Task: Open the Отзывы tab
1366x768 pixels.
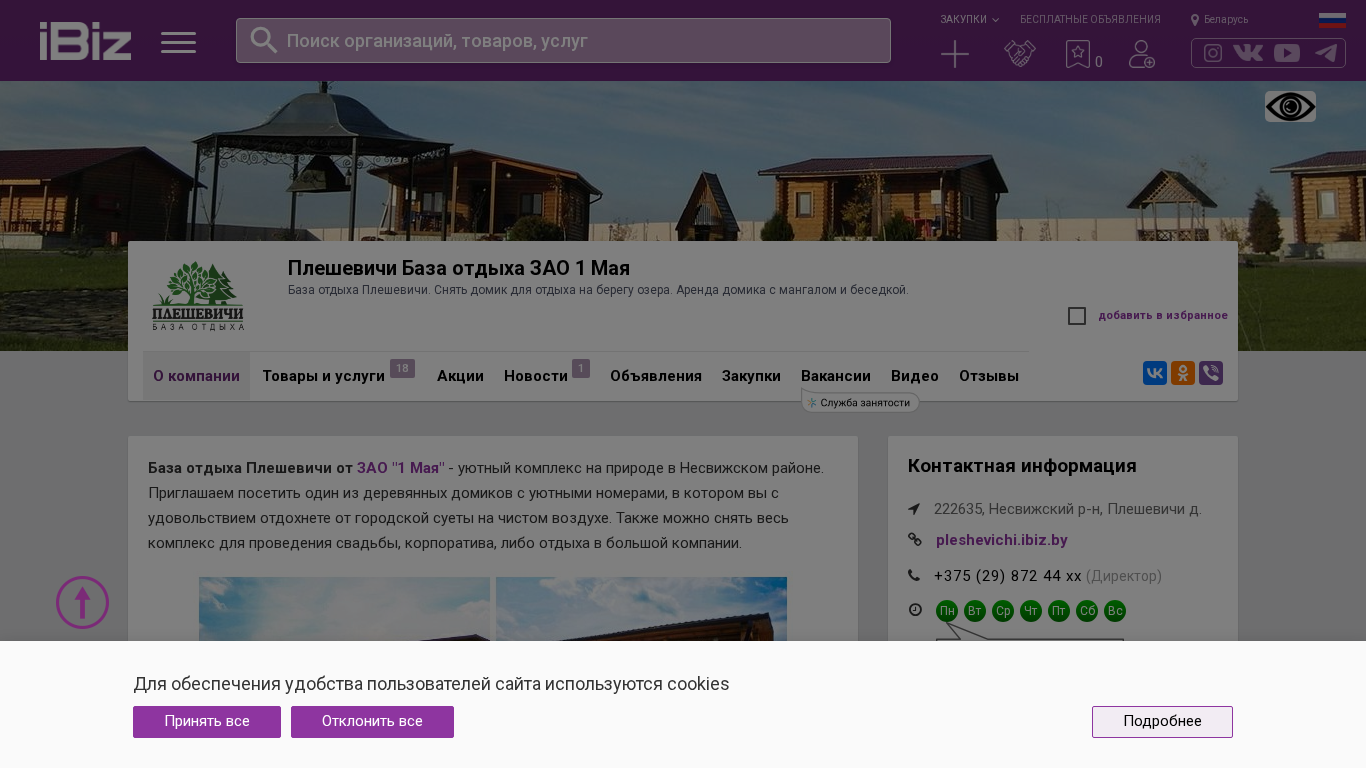Action: [x=989, y=376]
